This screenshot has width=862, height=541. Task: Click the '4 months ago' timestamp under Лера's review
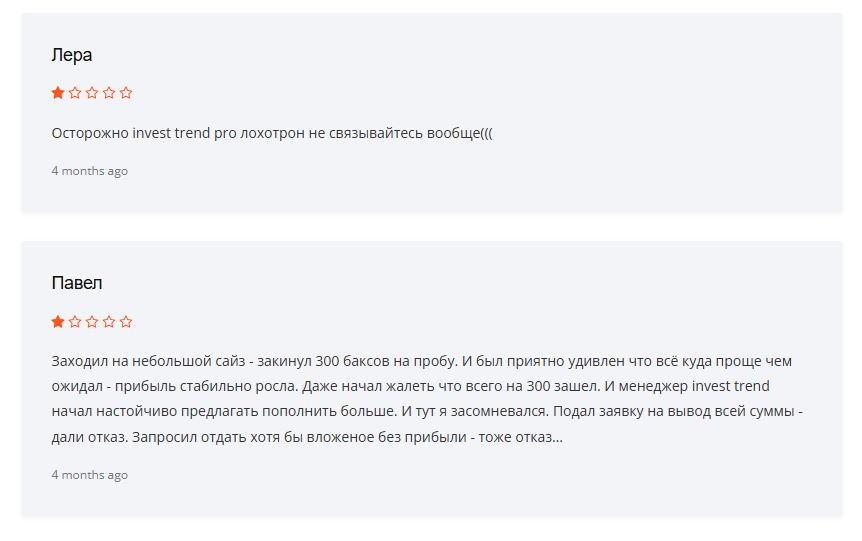[90, 171]
